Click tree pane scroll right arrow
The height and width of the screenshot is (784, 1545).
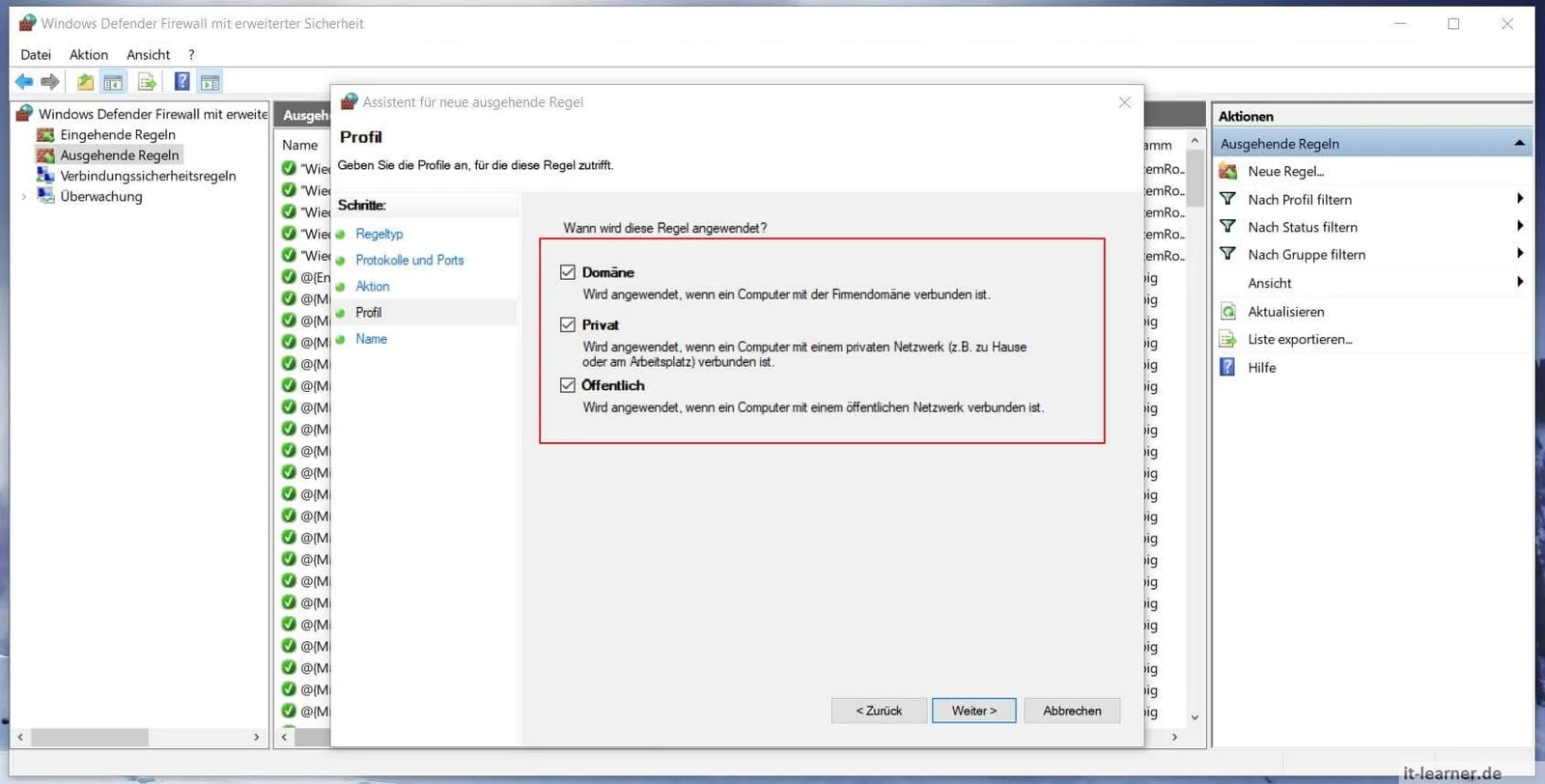point(256,737)
